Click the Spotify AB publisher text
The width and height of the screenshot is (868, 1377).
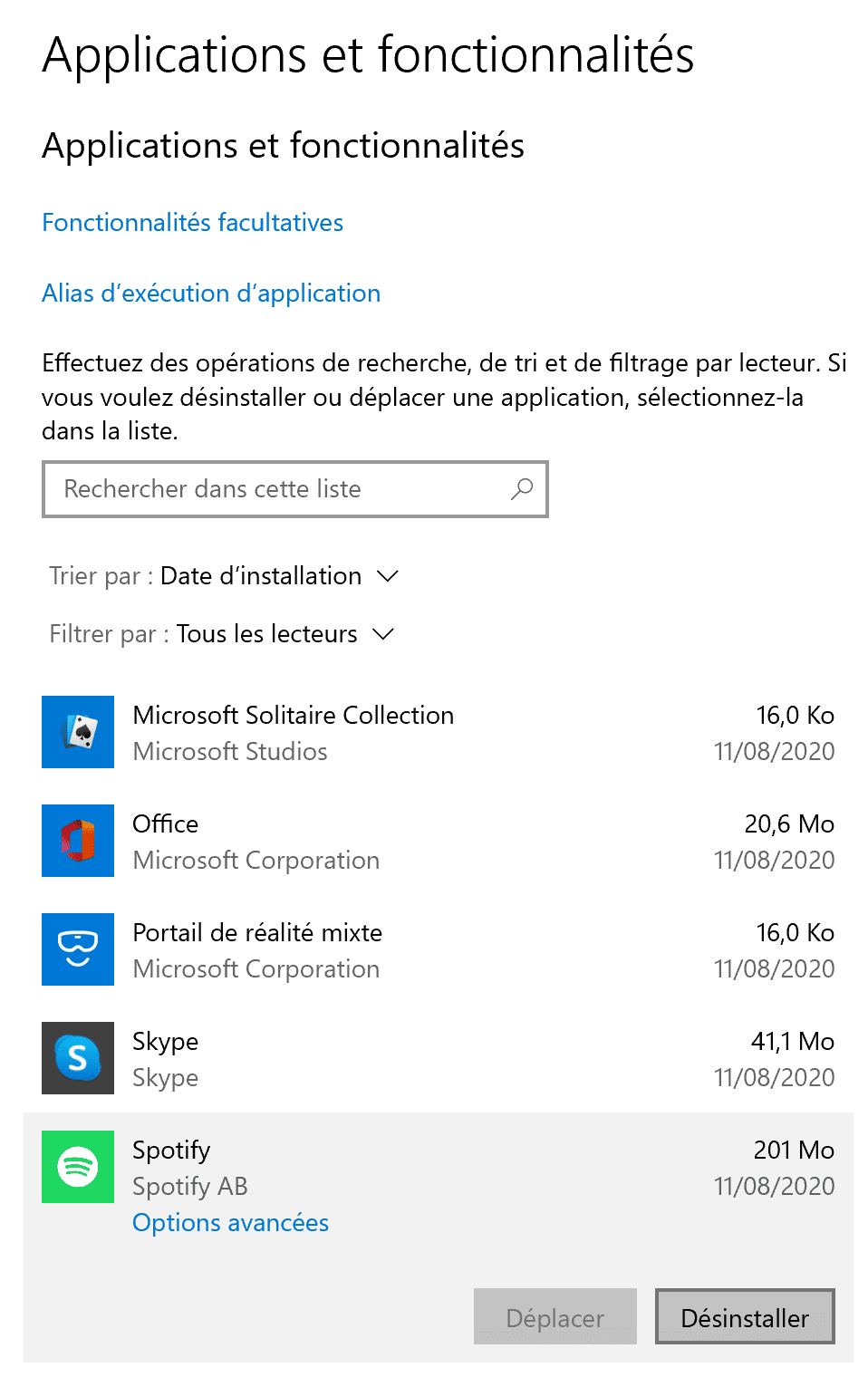pos(190,1187)
